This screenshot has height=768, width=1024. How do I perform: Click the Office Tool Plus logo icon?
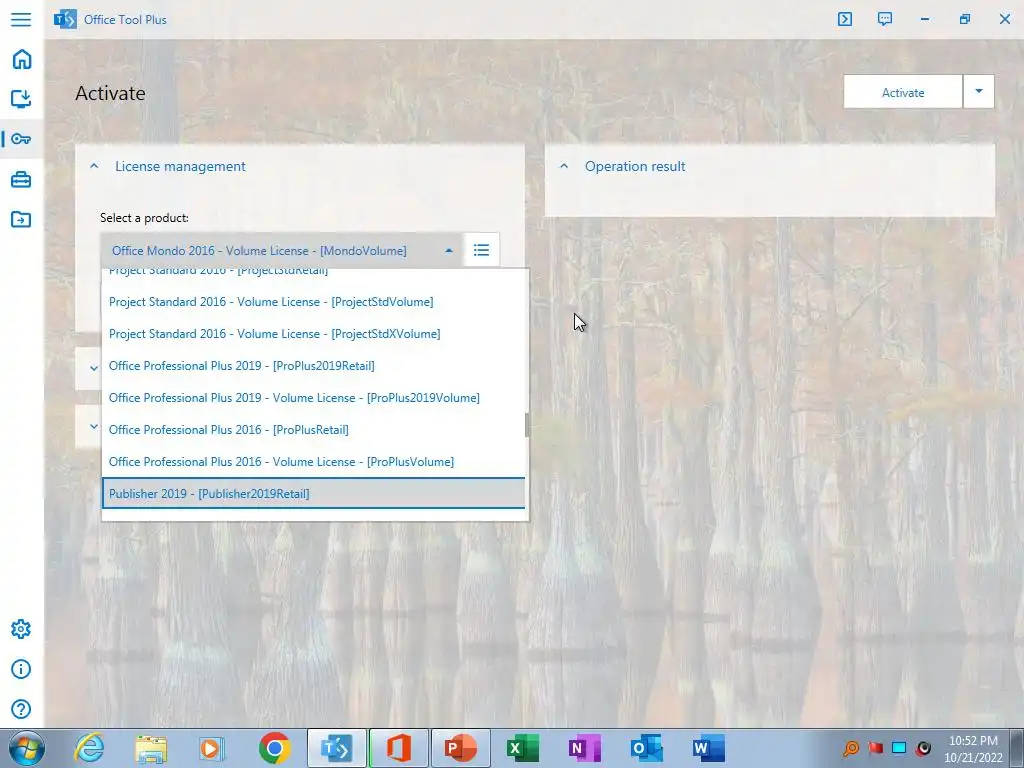(x=65, y=20)
